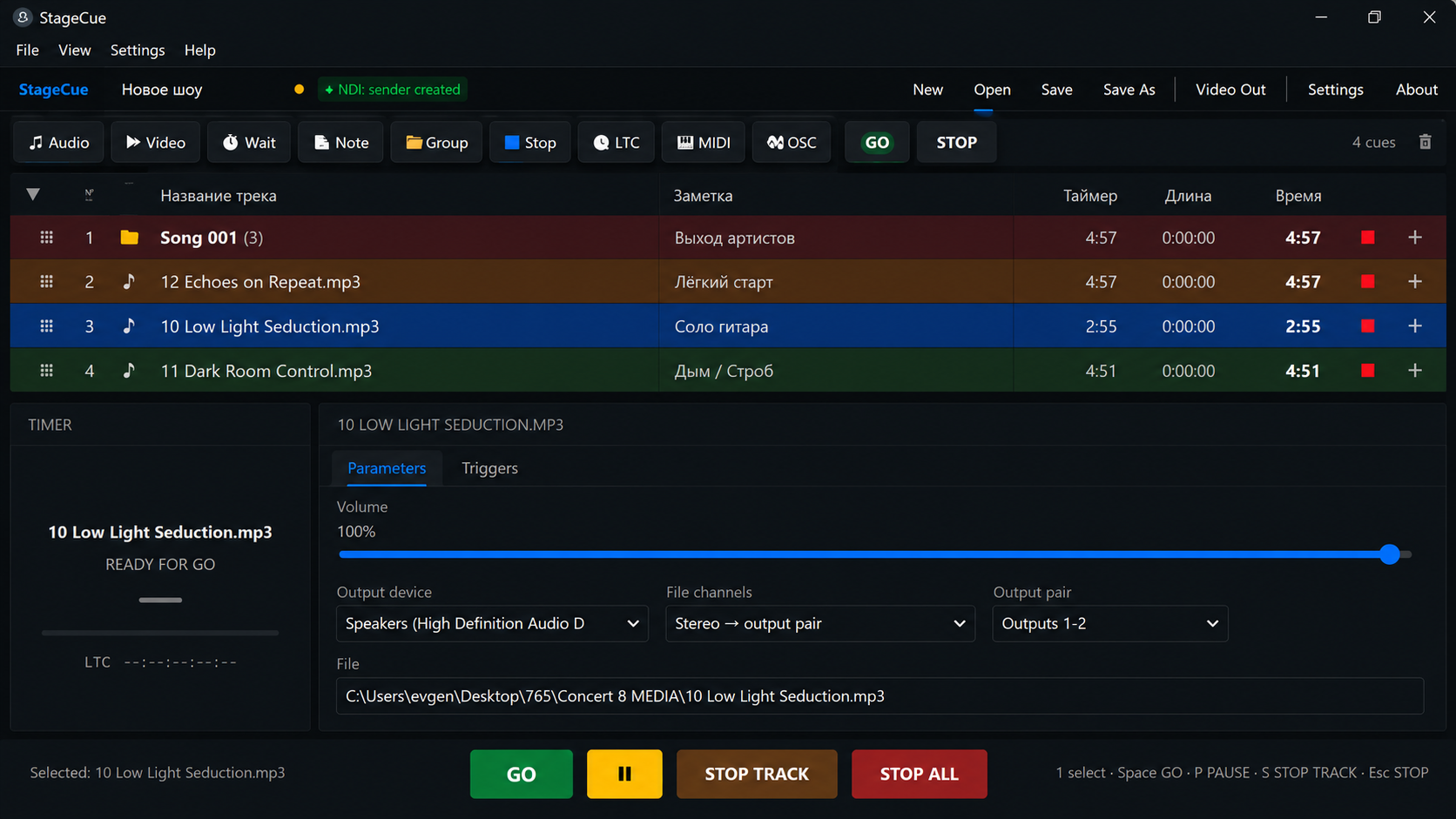Open the View menu
This screenshot has height=819, width=1456.
[75, 50]
